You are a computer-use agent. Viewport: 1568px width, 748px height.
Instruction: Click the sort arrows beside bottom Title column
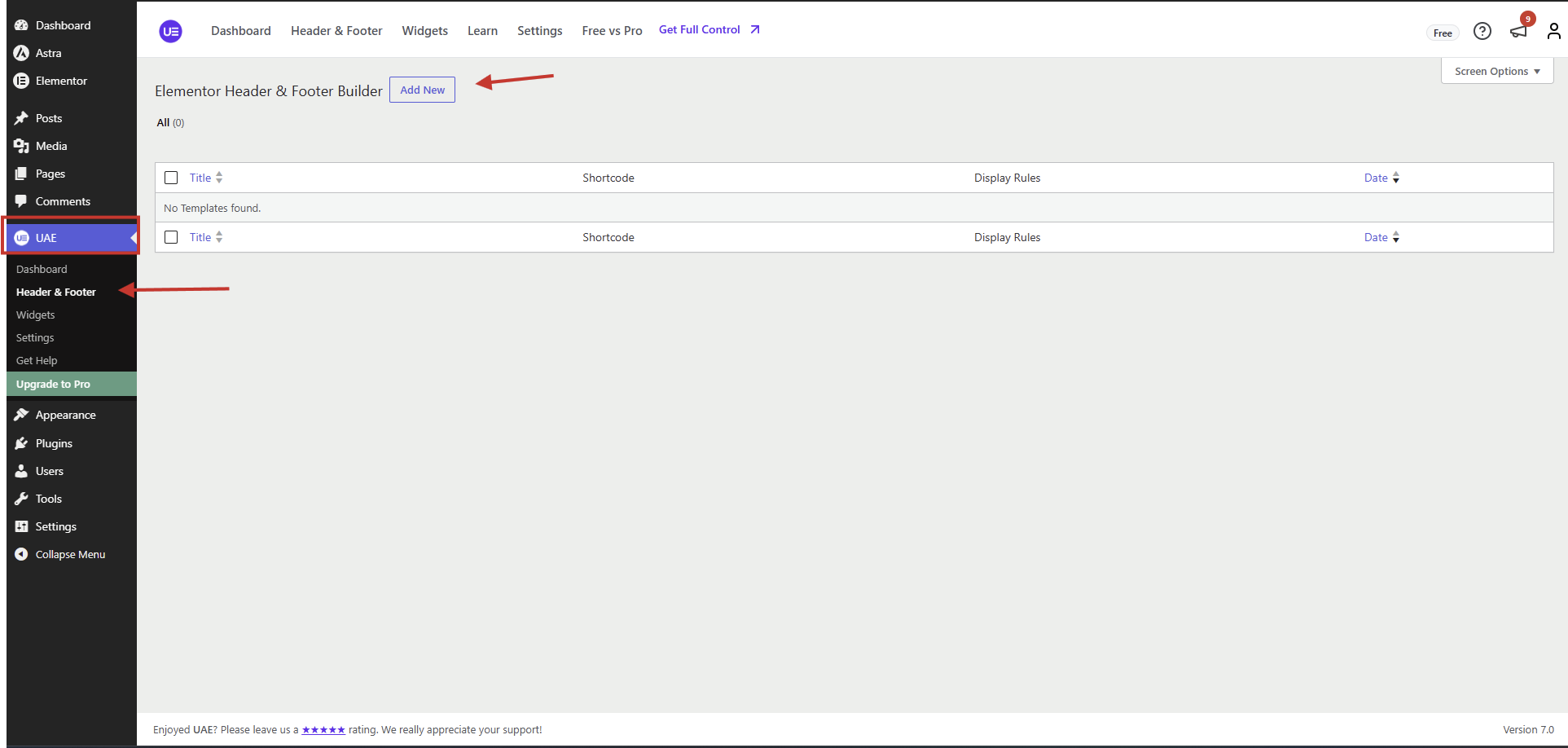click(219, 237)
